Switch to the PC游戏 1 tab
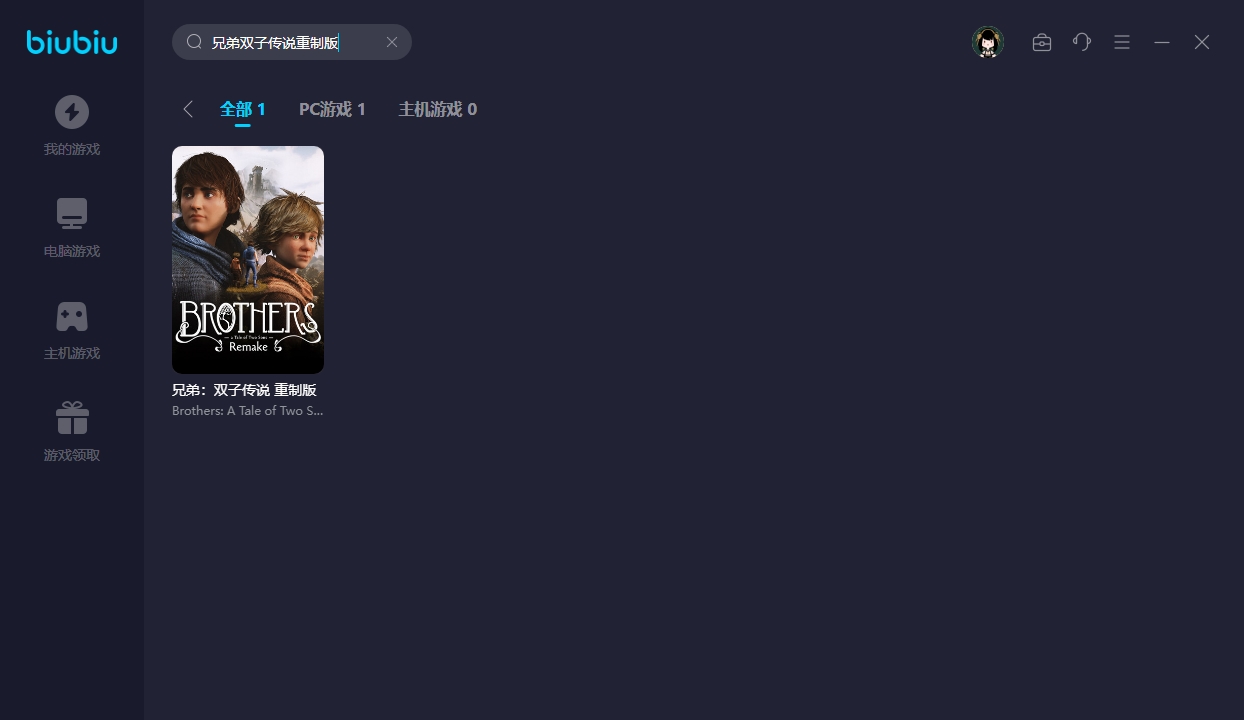The height and width of the screenshot is (720, 1244). click(x=332, y=109)
